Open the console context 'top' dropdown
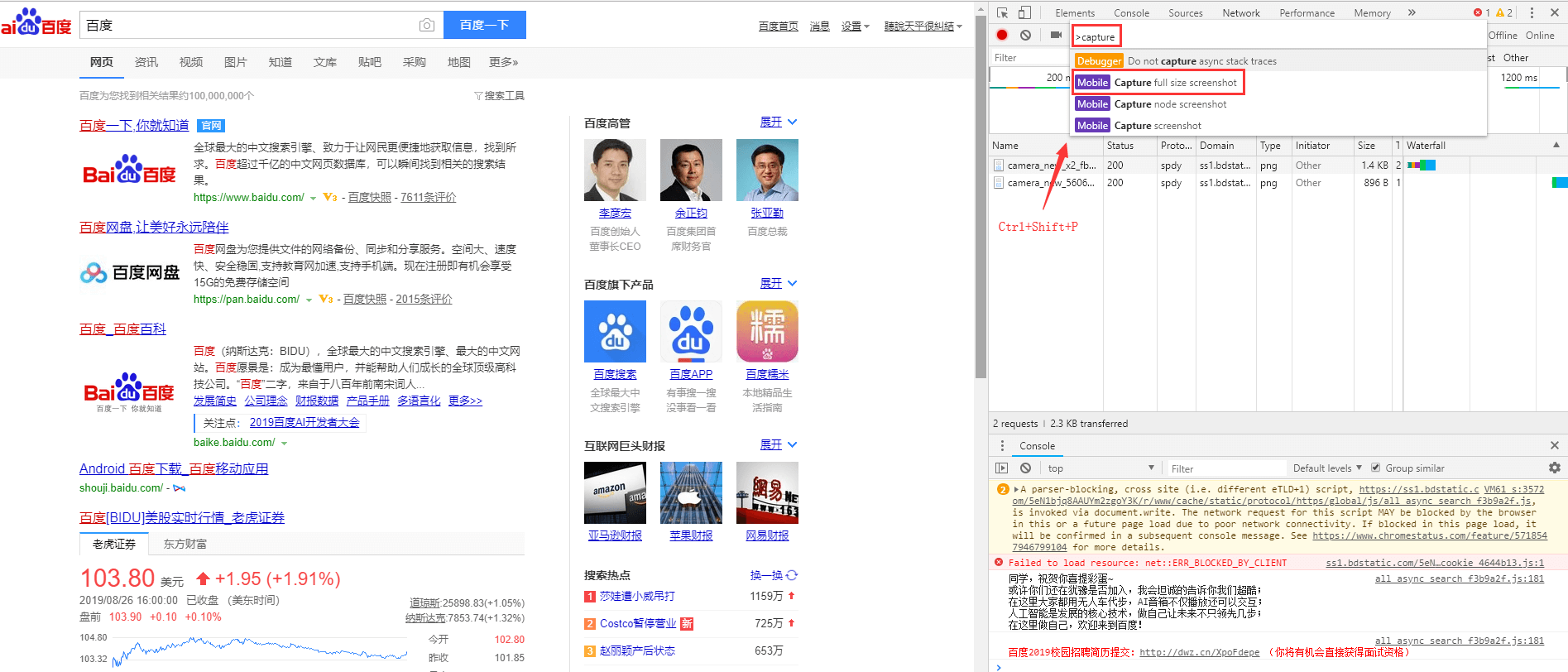This screenshot has width=1568, height=672. click(x=1100, y=468)
